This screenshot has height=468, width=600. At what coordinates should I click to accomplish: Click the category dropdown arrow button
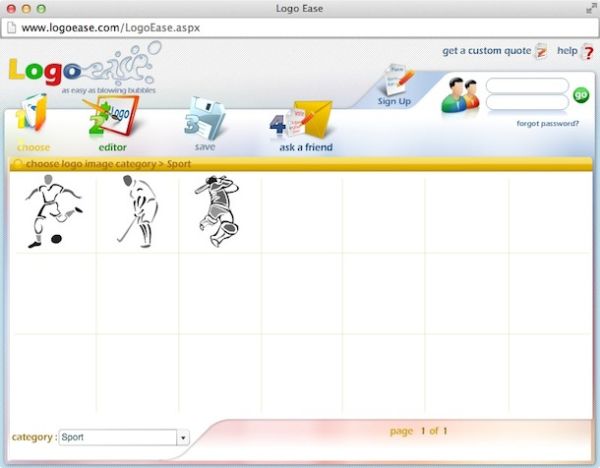pos(183,437)
